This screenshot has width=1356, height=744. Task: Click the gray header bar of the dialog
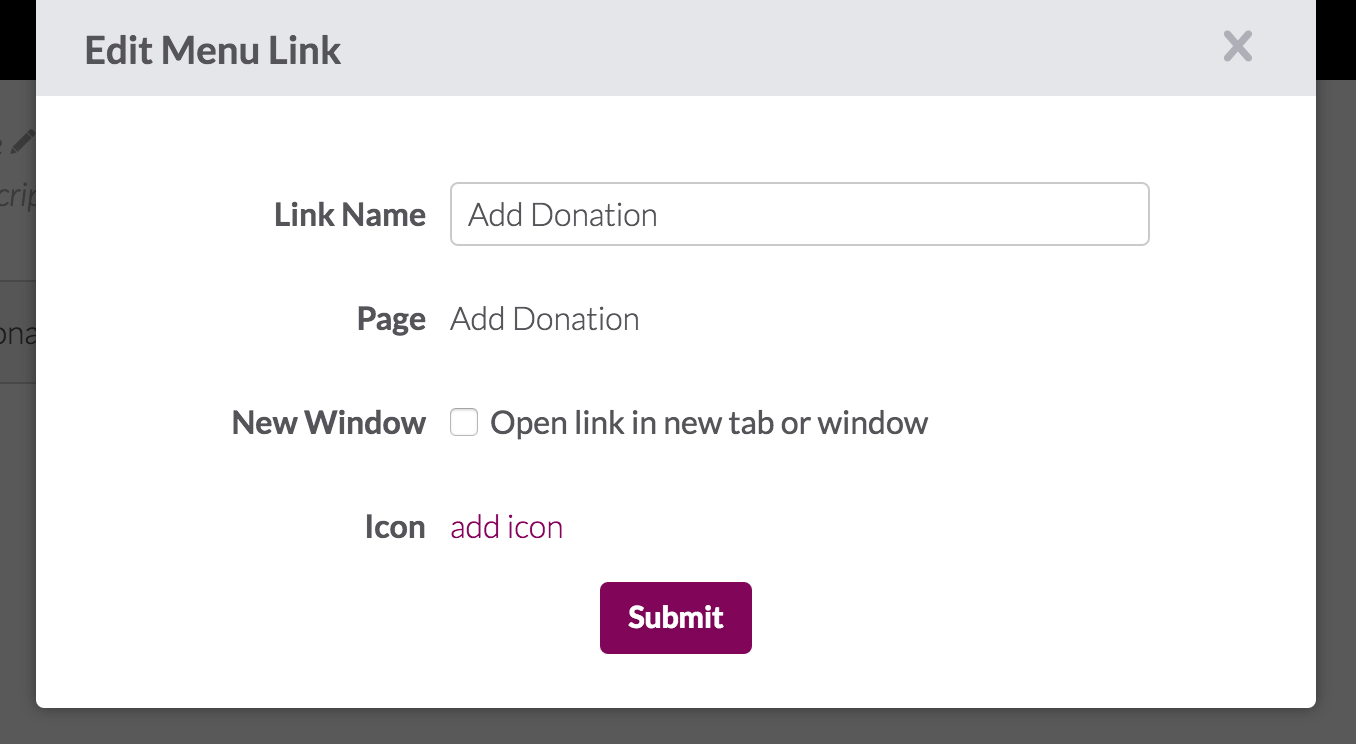click(676, 48)
